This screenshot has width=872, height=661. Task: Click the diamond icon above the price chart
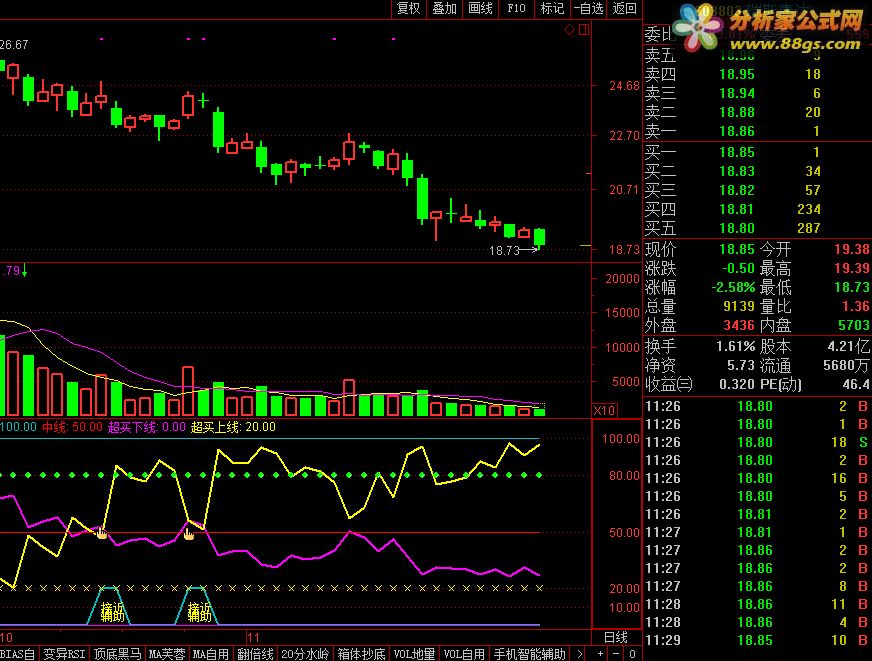(569, 29)
